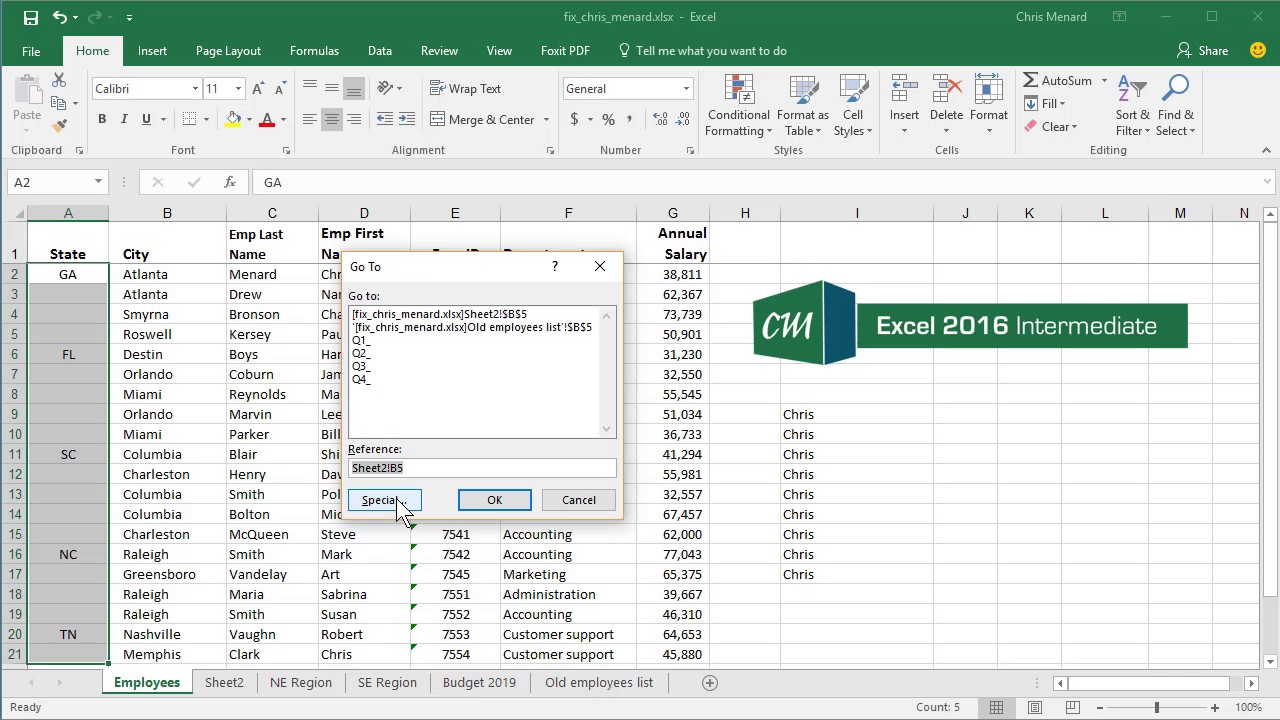
Task: Open the General number format dropdown
Action: coord(686,89)
